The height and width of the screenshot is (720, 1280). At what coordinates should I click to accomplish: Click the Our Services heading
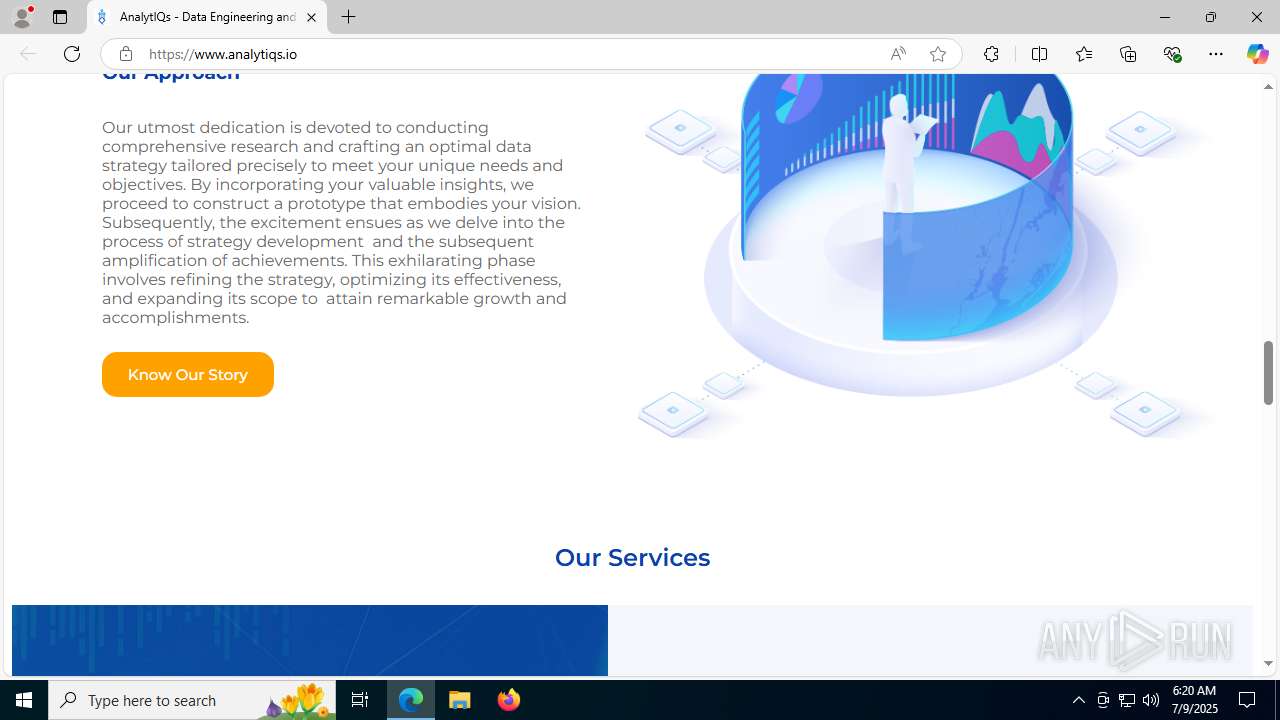(x=632, y=557)
